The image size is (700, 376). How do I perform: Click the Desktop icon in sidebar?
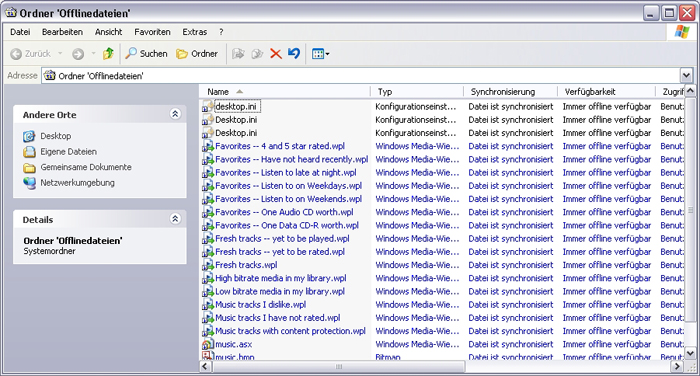(29, 136)
